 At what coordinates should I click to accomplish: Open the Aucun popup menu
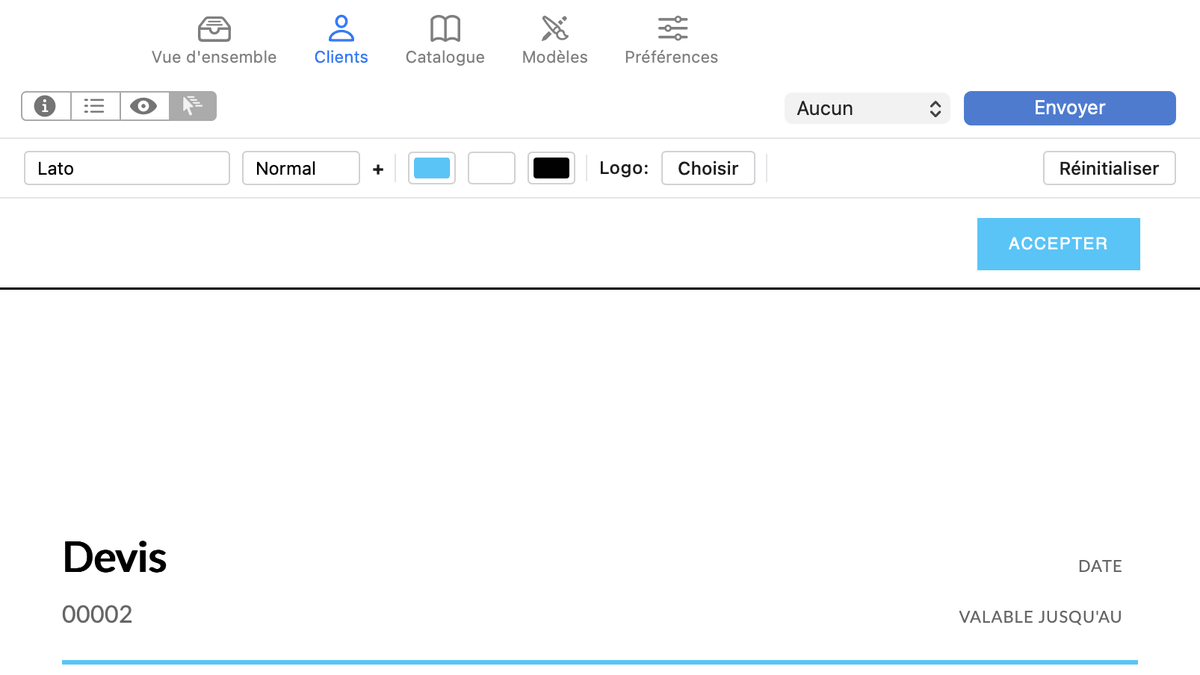[x=867, y=108]
